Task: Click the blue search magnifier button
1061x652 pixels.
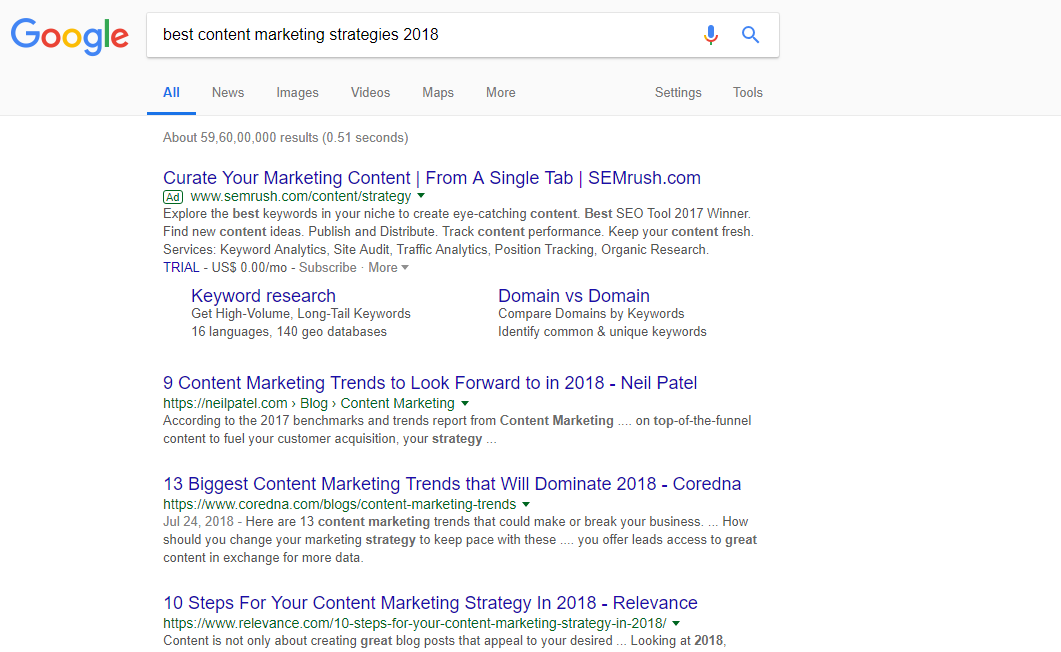Action: click(x=750, y=34)
